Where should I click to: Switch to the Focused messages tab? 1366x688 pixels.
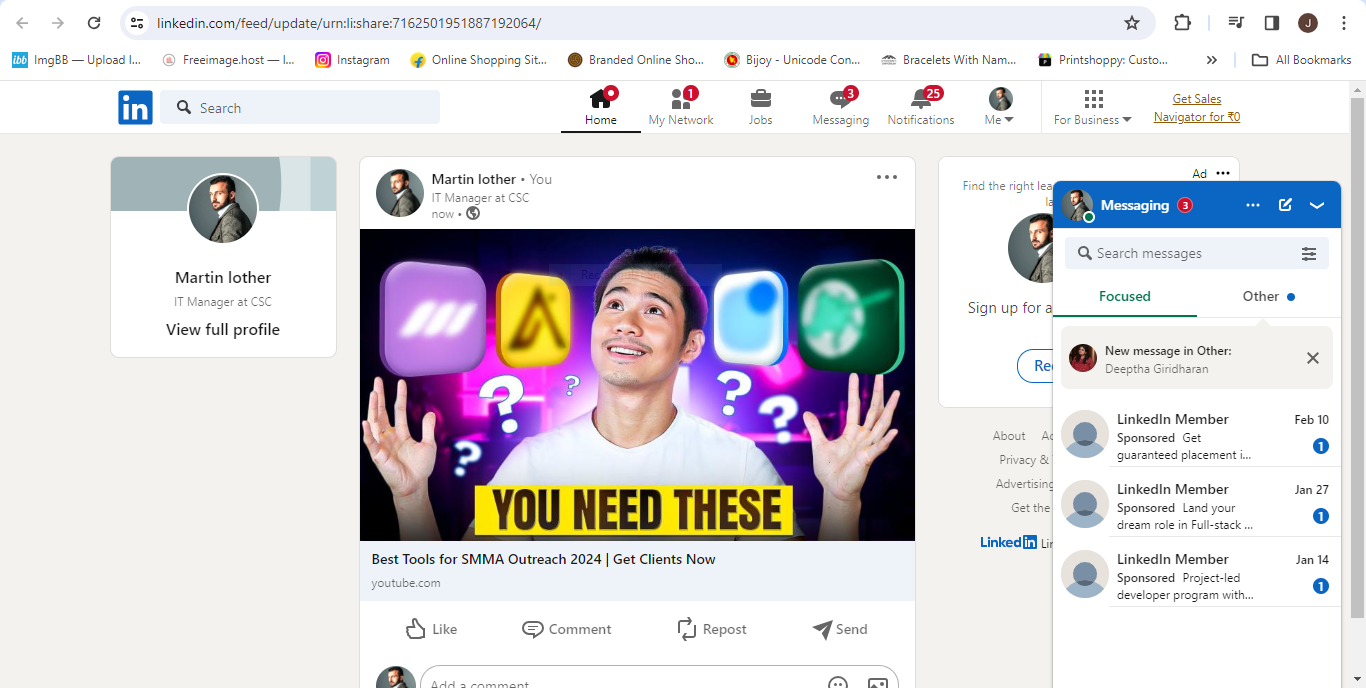1125,297
